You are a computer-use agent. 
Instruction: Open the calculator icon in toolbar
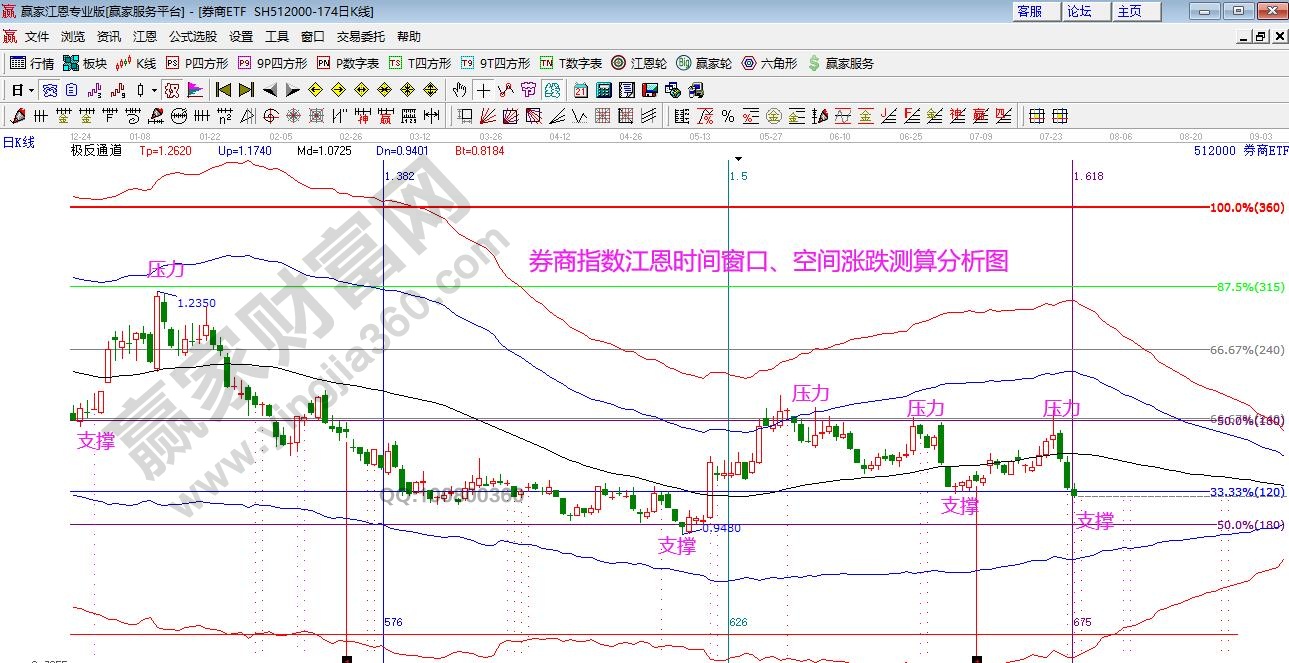pos(603,90)
